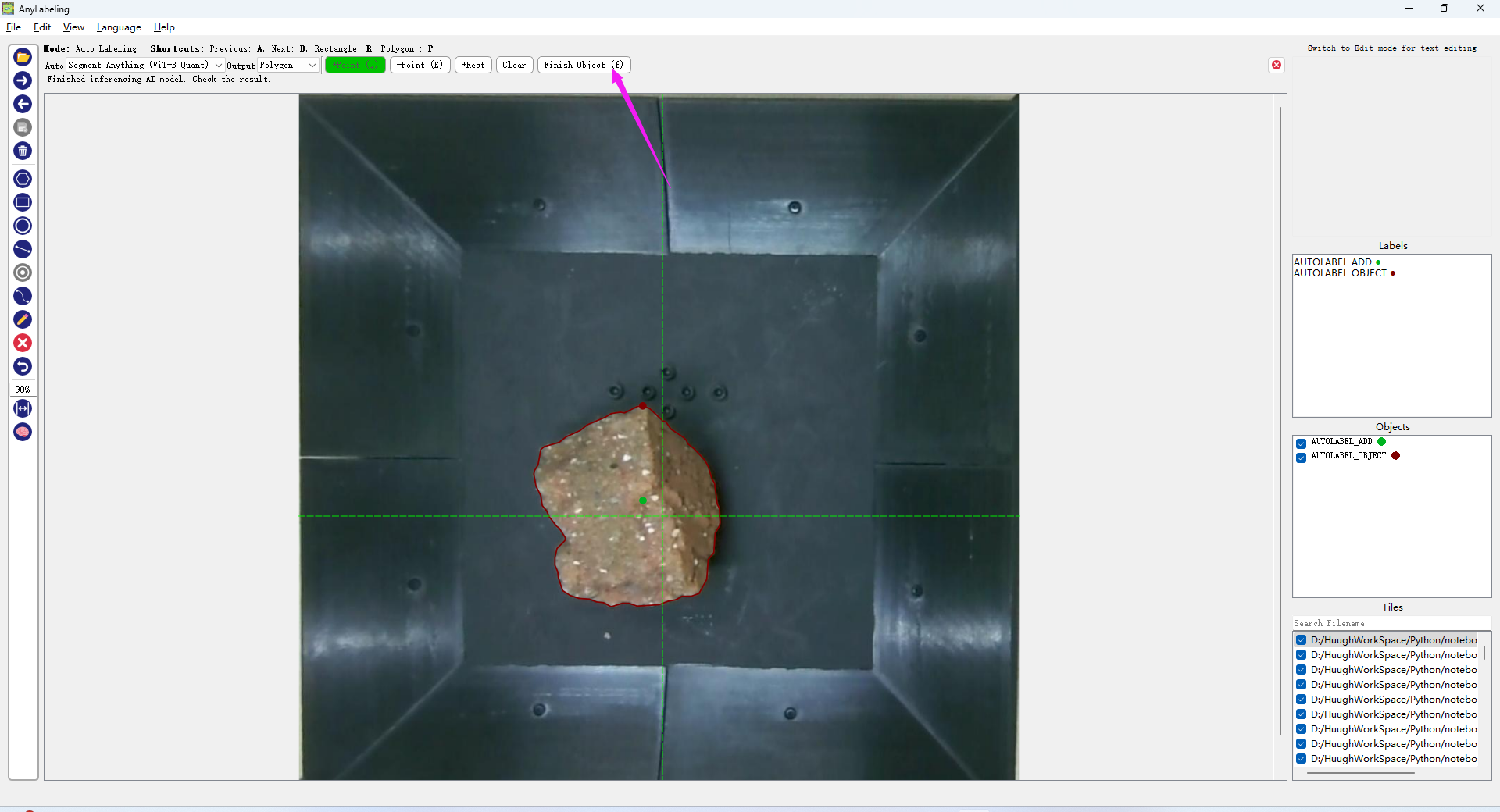1500x812 pixels.
Task: Go to next image with right arrow icon
Action: pos(23,80)
